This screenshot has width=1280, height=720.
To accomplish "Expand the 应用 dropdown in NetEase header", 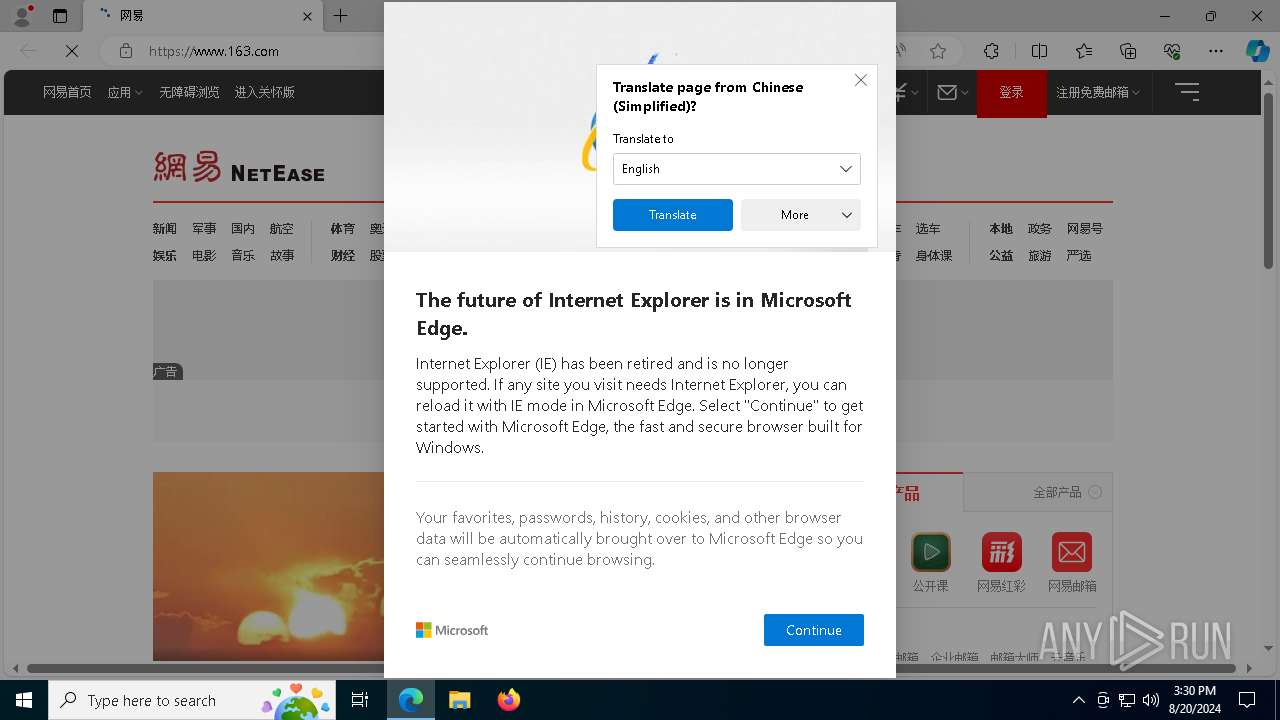I will pyautogui.click(x=124, y=92).
